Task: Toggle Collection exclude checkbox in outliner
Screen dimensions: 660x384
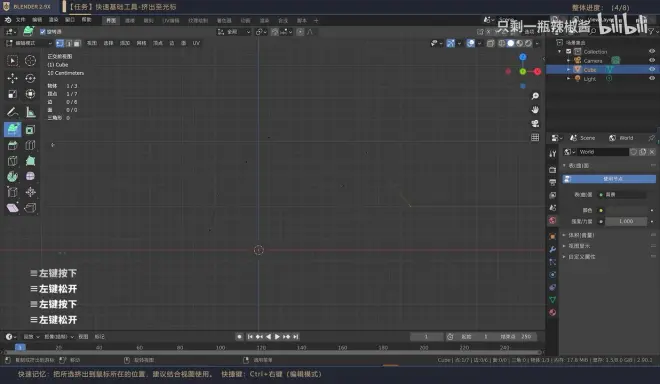Action: (569, 51)
